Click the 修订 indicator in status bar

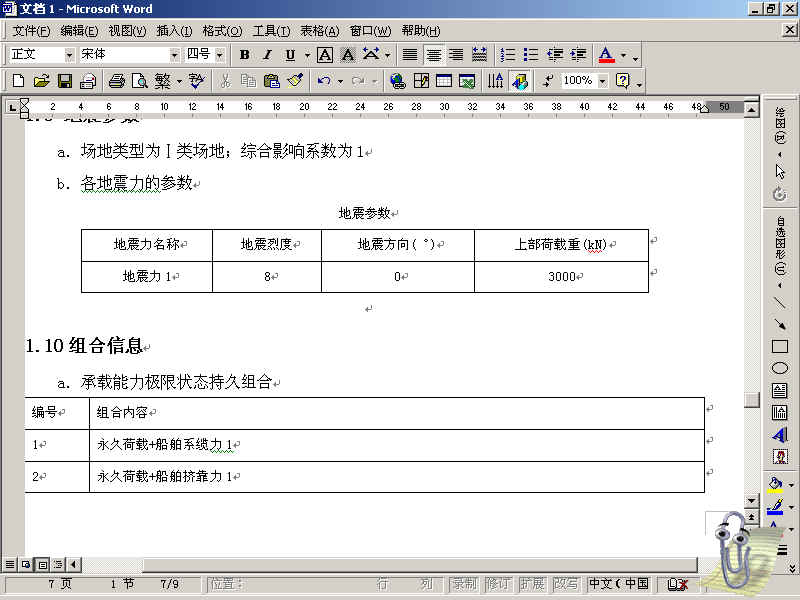497,584
